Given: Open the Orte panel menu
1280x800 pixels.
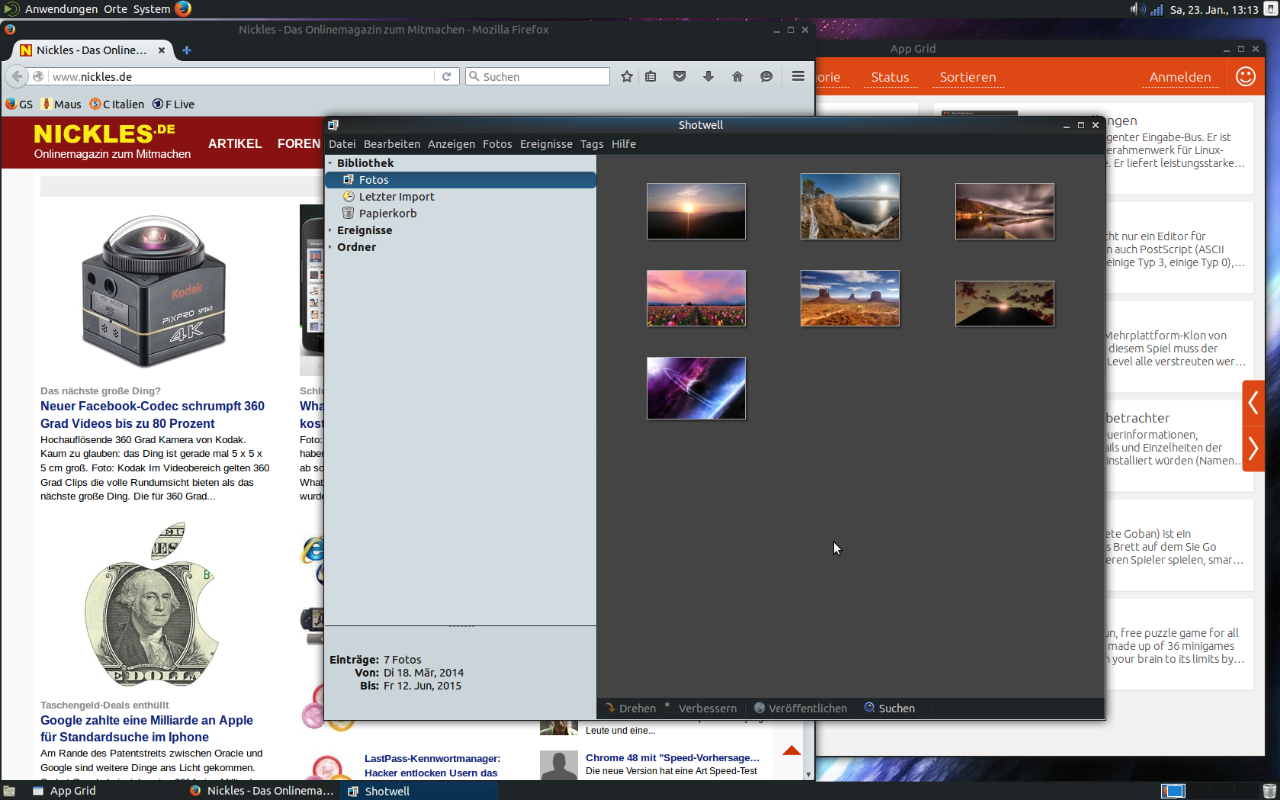Looking at the screenshot, I should 115,9.
